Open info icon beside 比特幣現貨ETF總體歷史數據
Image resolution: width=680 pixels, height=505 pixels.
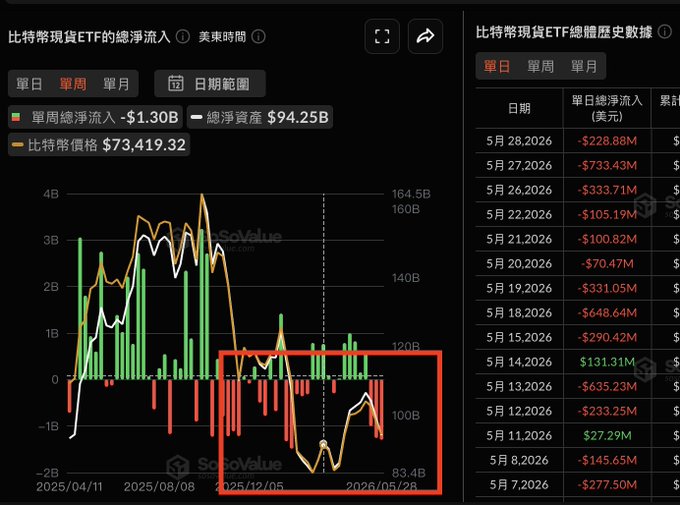pos(664,32)
